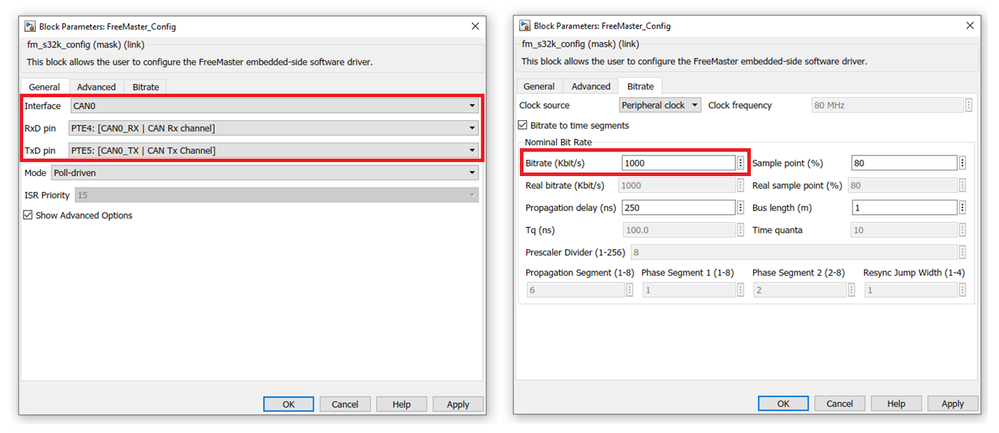Open the Clock source dropdown
The width and height of the screenshot is (999, 433).
point(660,105)
